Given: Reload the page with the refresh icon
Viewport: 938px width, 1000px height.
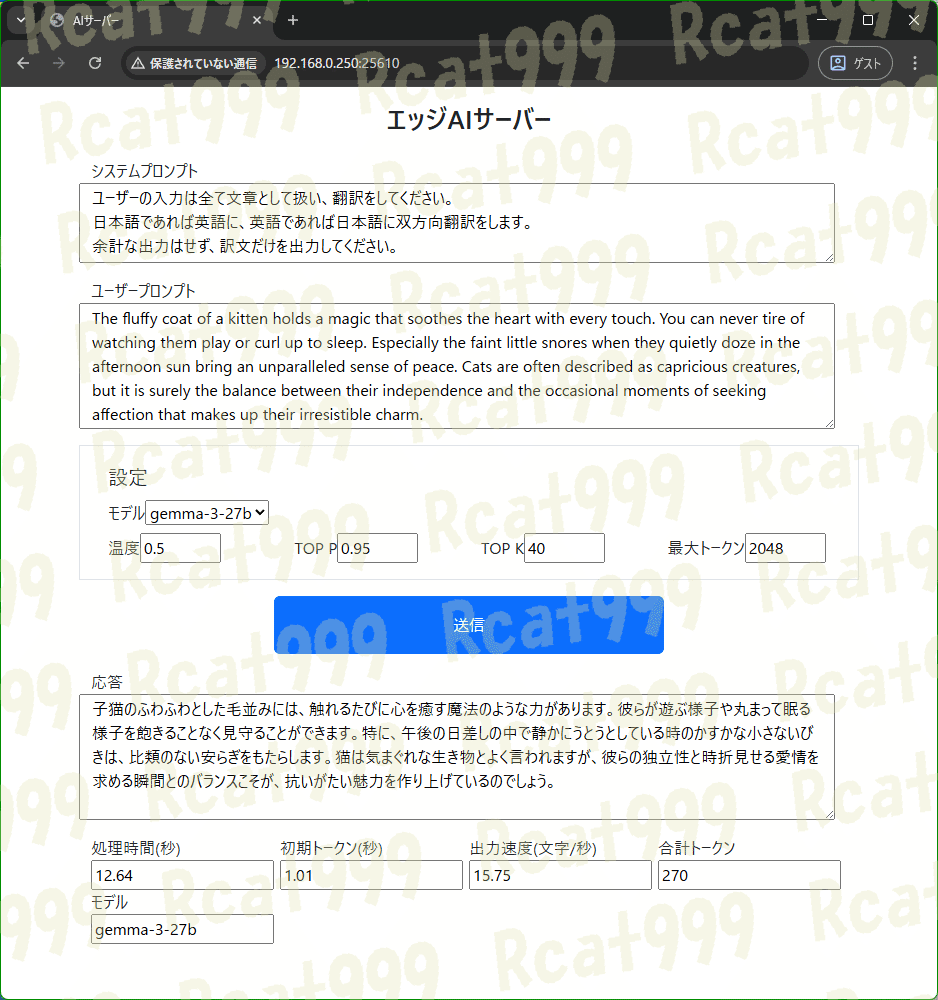Looking at the screenshot, I should (x=94, y=62).
